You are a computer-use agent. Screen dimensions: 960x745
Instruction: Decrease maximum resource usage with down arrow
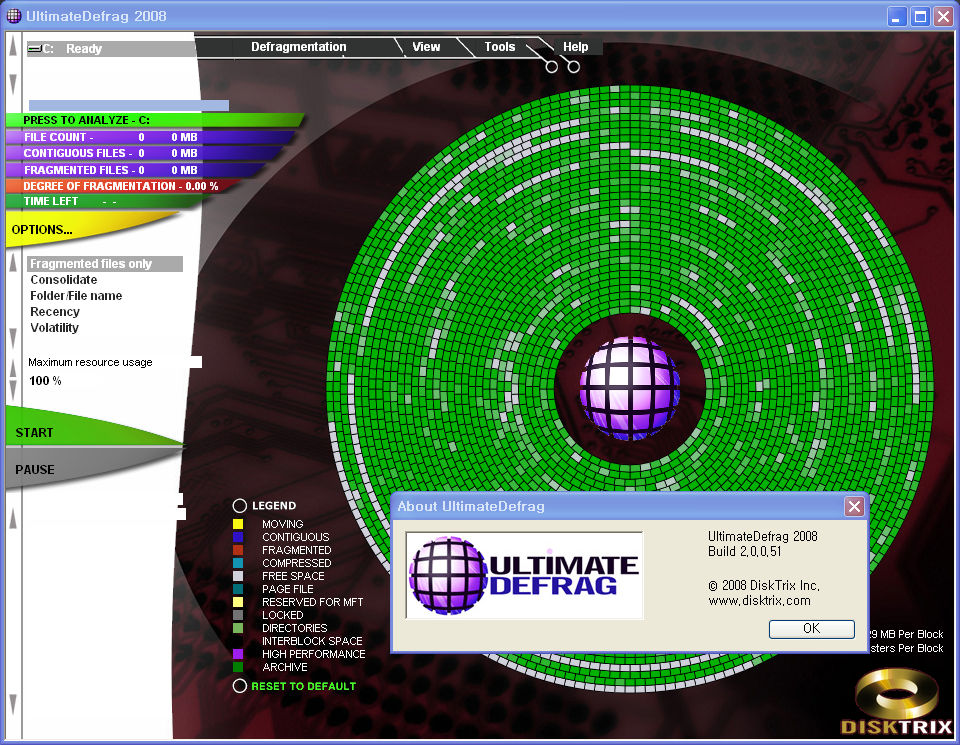[13, 391]
